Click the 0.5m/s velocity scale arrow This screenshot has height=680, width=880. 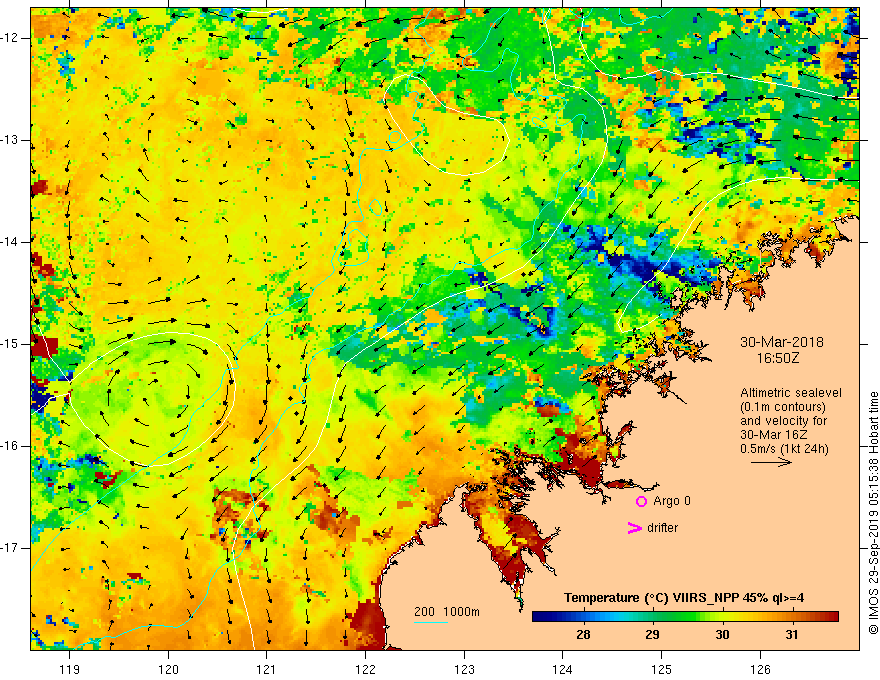click(771, 462)
